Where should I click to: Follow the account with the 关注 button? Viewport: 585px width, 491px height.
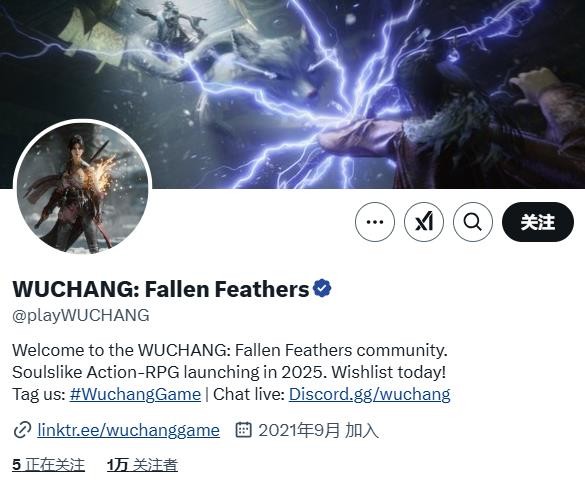(x=538, y=222)
